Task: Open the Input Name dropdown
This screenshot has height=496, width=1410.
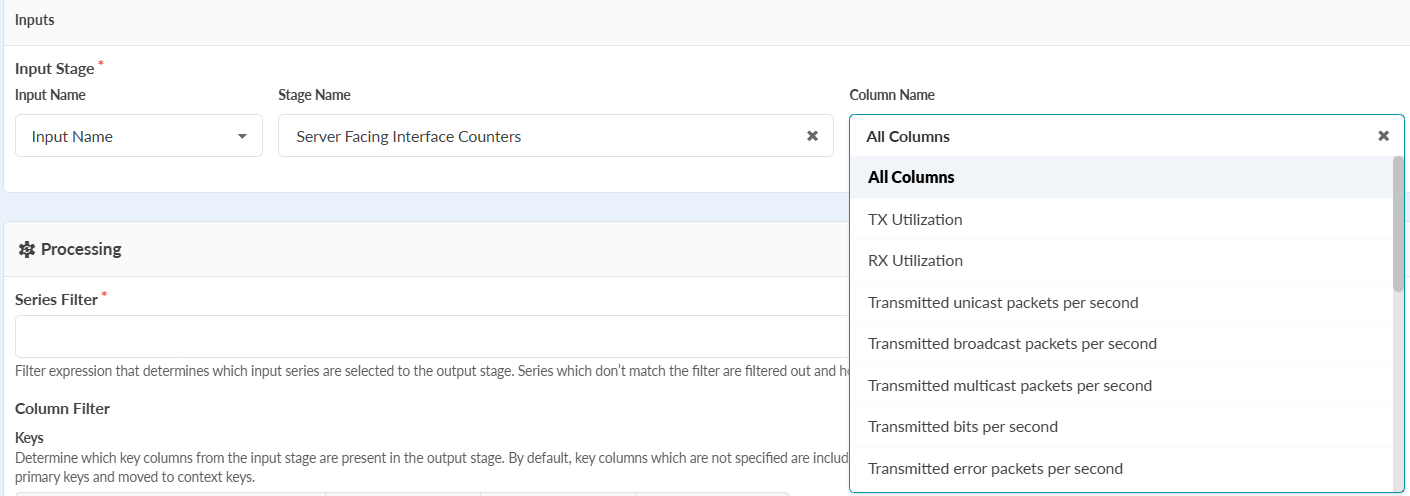Action: coord(138,136)
